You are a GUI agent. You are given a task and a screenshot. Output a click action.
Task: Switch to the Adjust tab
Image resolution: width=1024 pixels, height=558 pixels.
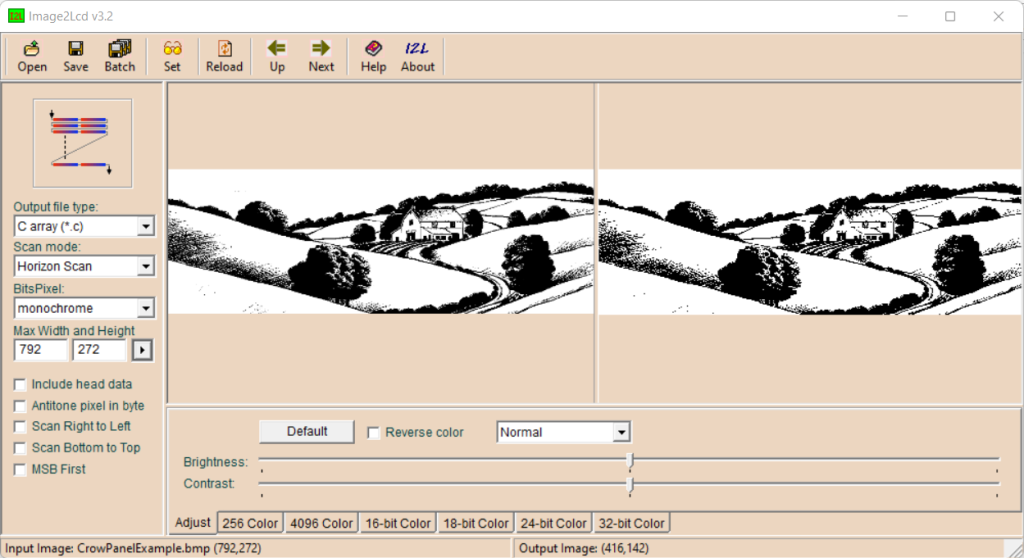point(192,523)
